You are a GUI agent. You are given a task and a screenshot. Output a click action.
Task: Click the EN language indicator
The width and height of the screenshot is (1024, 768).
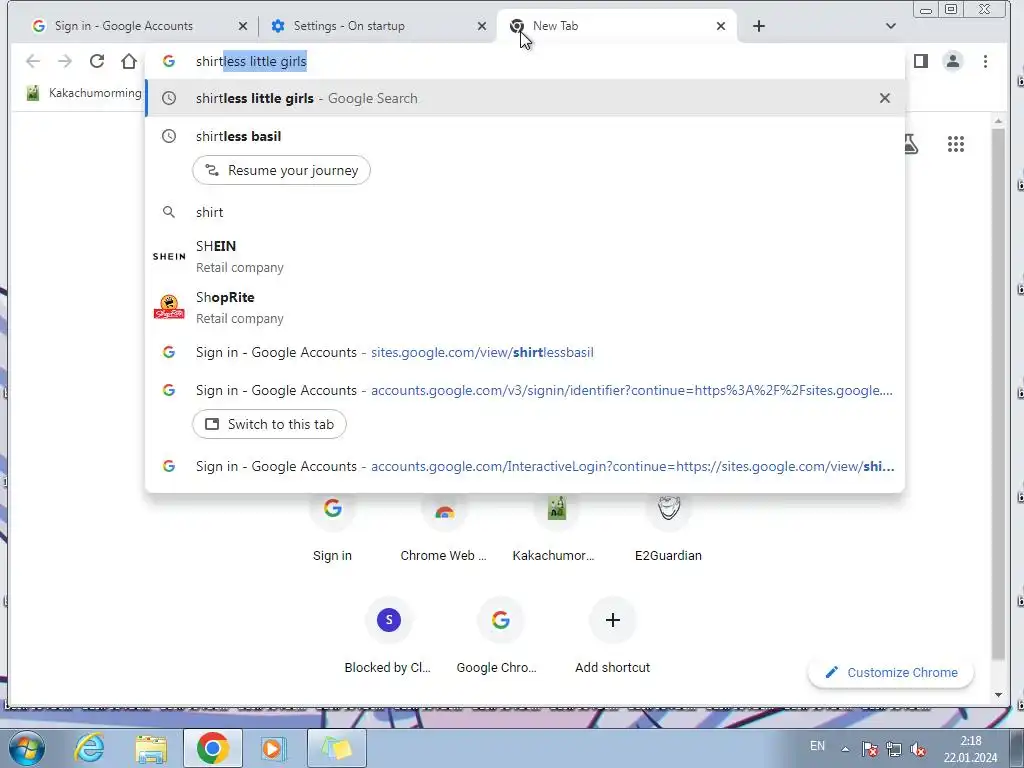(x=817, y=746)
